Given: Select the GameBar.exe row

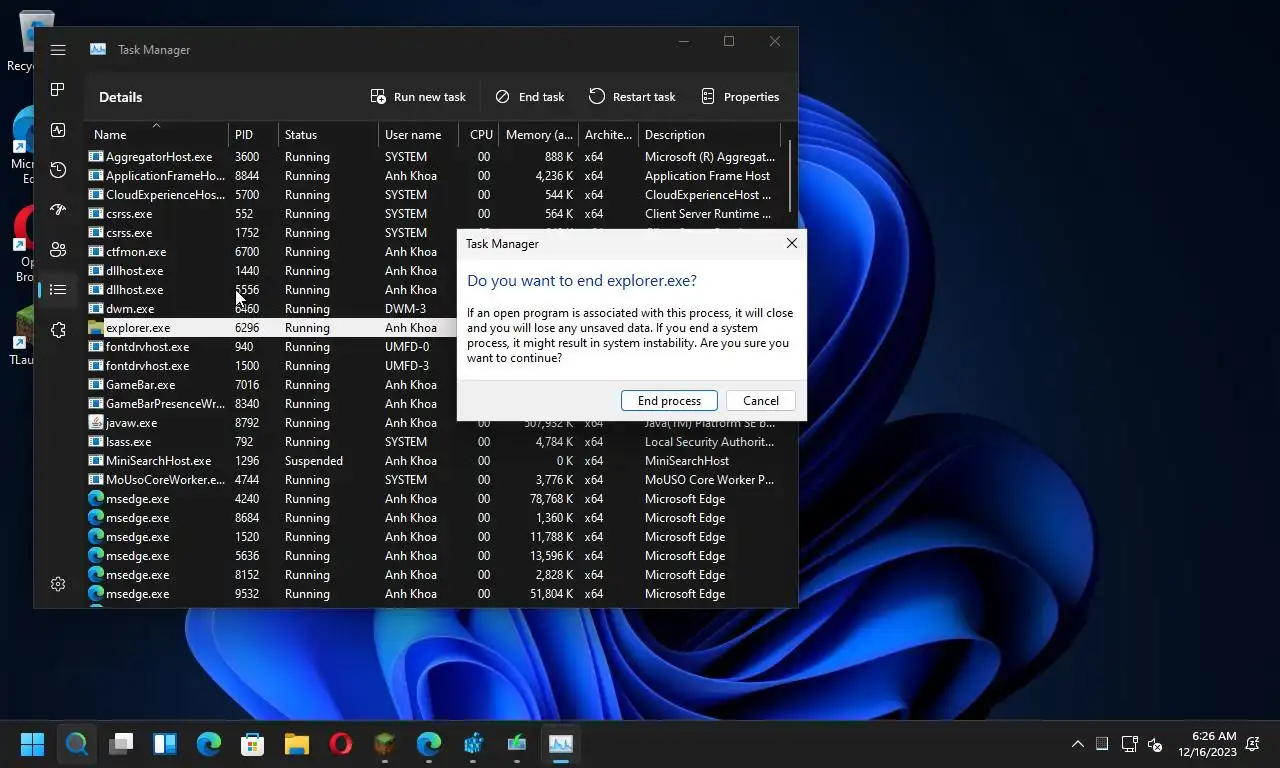Looking at the screenshot, I should pos(270,385).
